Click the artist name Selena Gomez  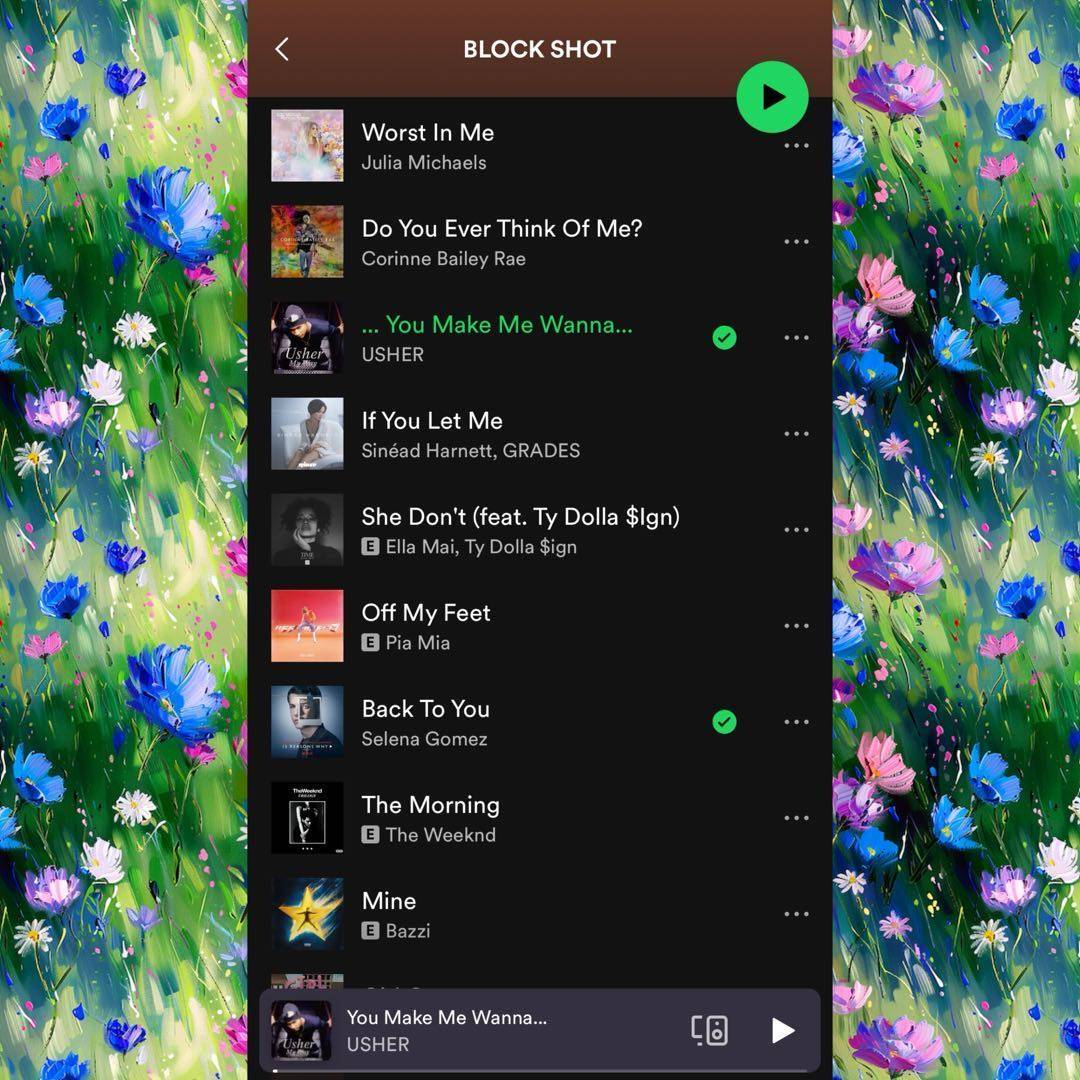424,739
